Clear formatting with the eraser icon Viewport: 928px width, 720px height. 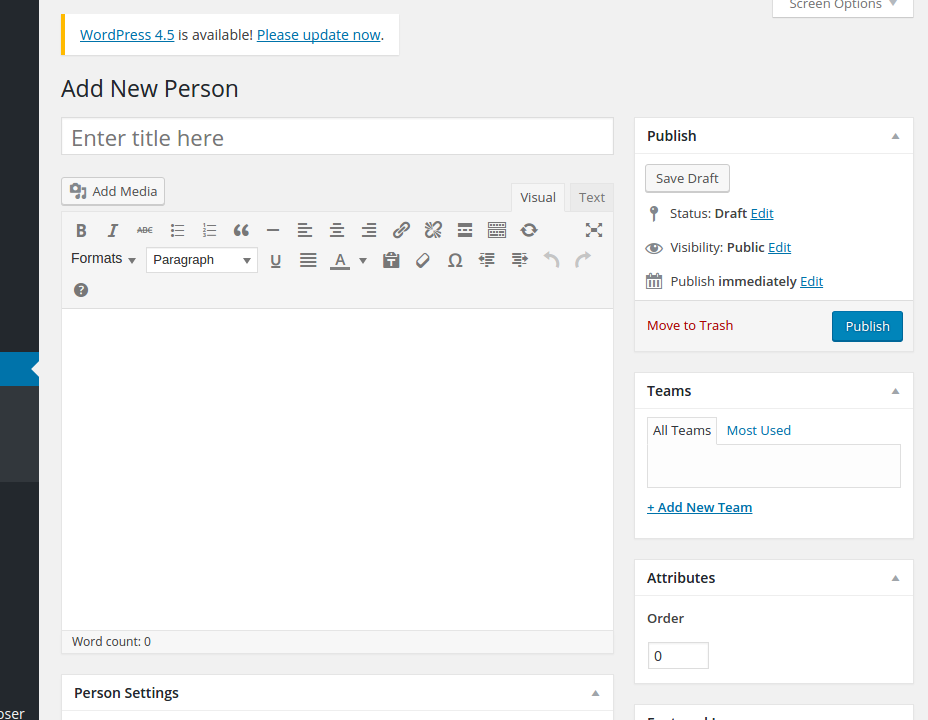(x=423, y=260)
